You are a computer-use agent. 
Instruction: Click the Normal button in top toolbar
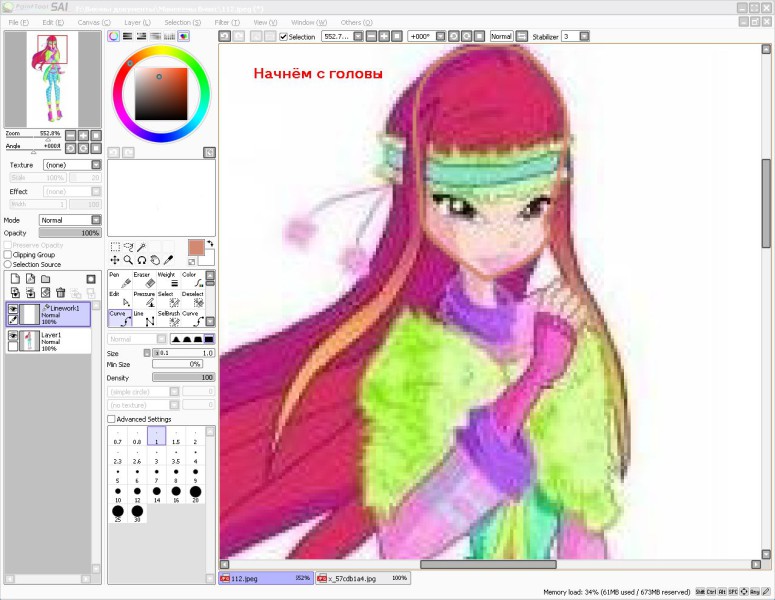[501, 37]
